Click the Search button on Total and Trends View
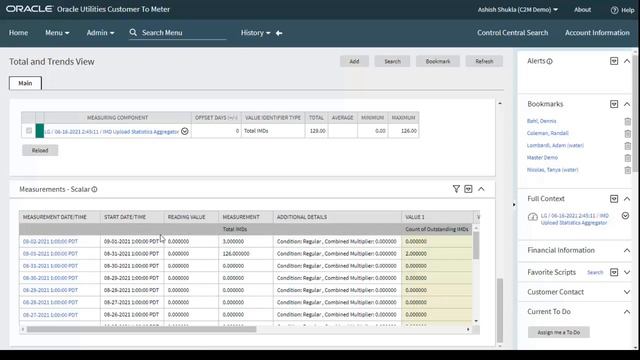Image resolution: width=640 pixels, height=360 pixels. click(392, 61)
